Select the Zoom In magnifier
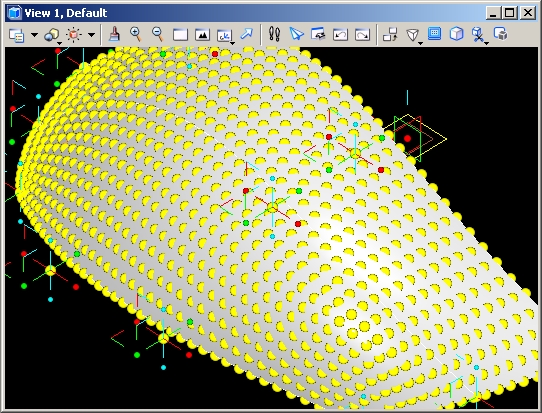542x413 pixels. [x=136, y=34]
